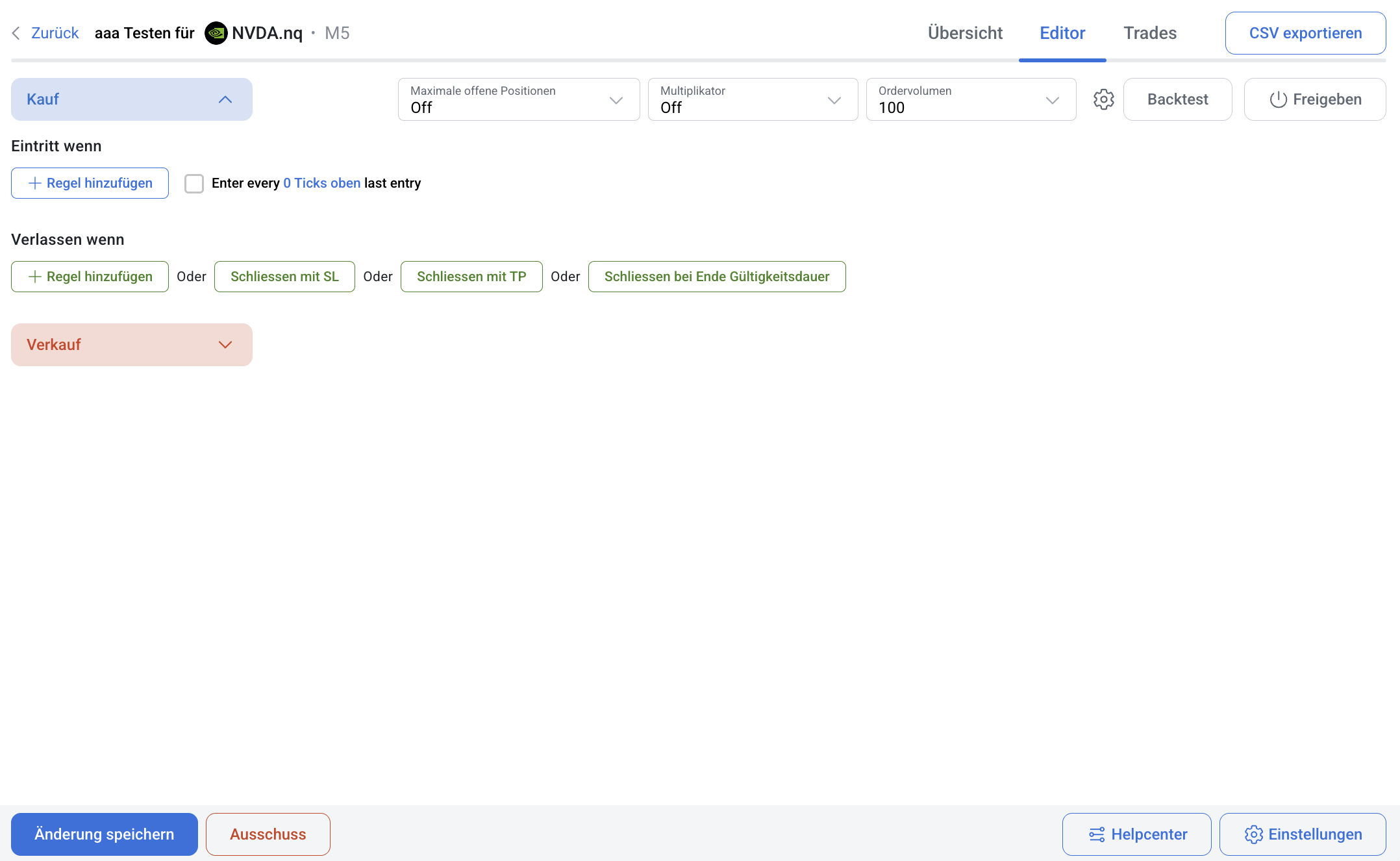Click the sliders icon on Helpcenter
1400x861 pixels.
click(1097, 834)
